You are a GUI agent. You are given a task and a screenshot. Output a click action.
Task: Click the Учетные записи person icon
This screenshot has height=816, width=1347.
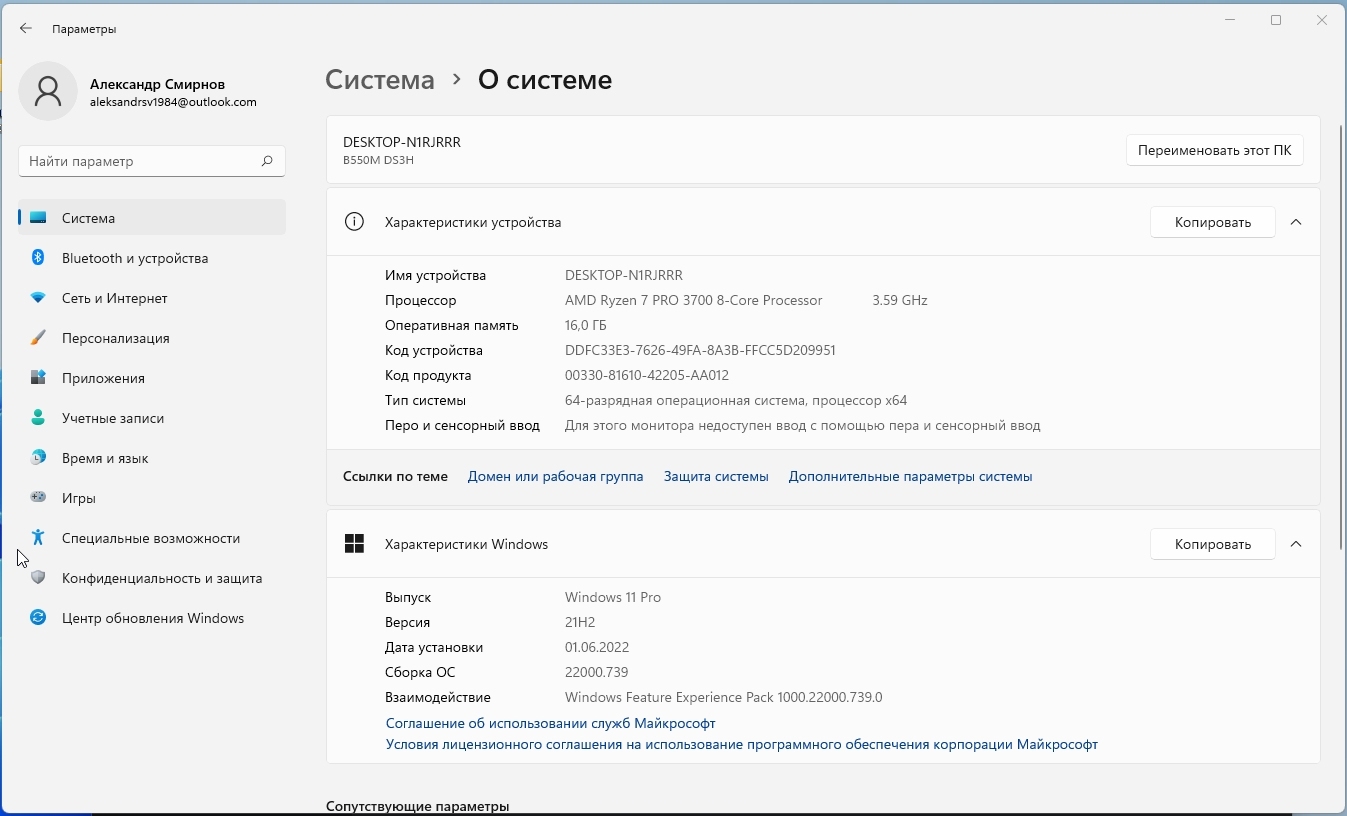[38, 418]
